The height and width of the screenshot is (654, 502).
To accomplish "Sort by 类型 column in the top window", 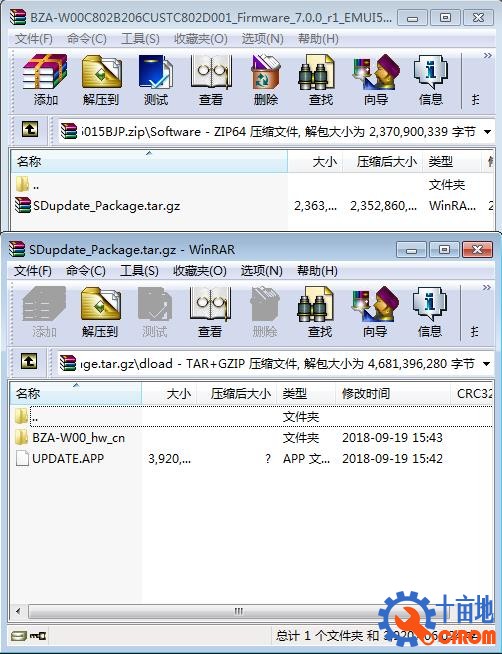I will tap(451, 161).
